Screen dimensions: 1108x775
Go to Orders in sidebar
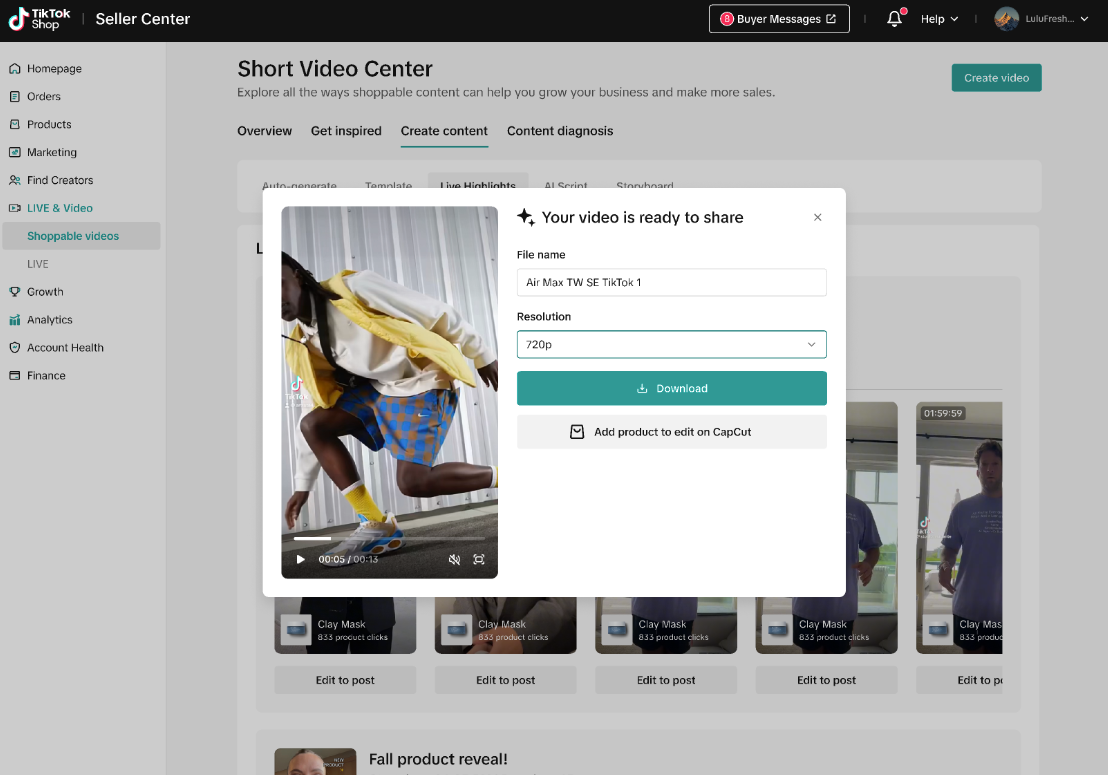tap(44, 97)
